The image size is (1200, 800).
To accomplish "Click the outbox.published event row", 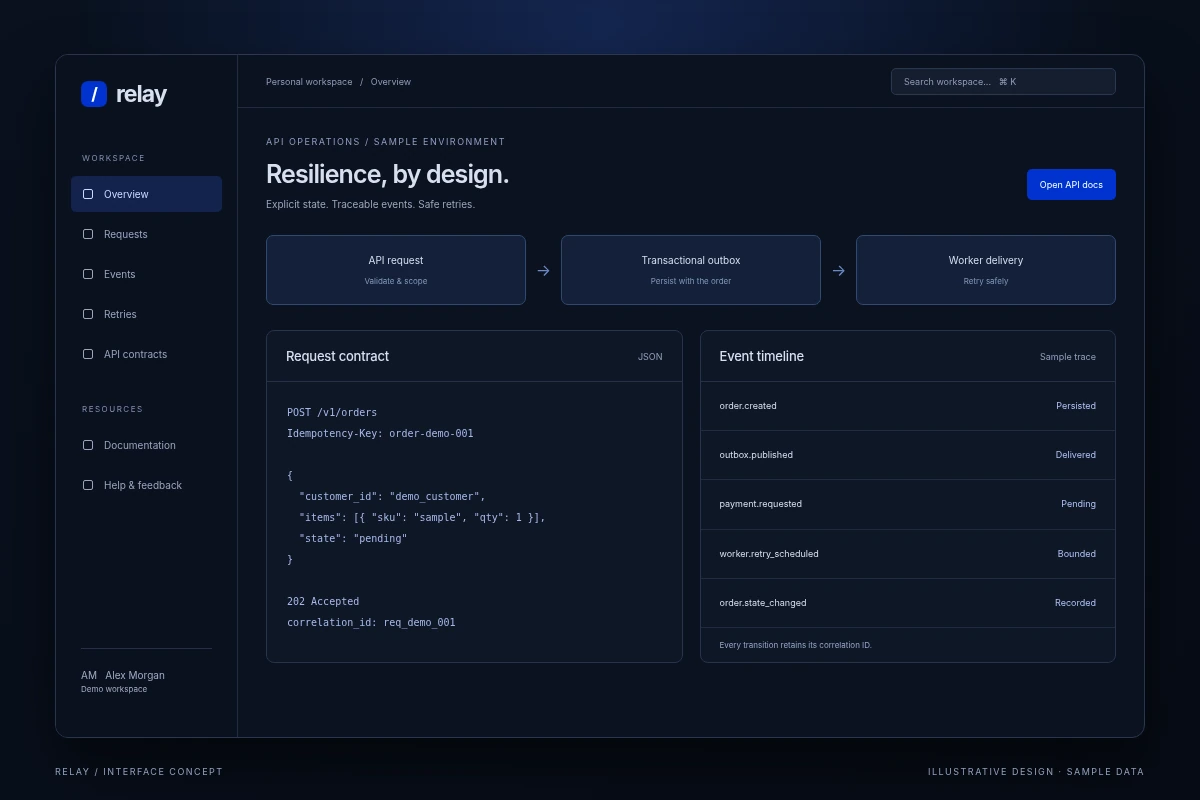I will 908,455.
